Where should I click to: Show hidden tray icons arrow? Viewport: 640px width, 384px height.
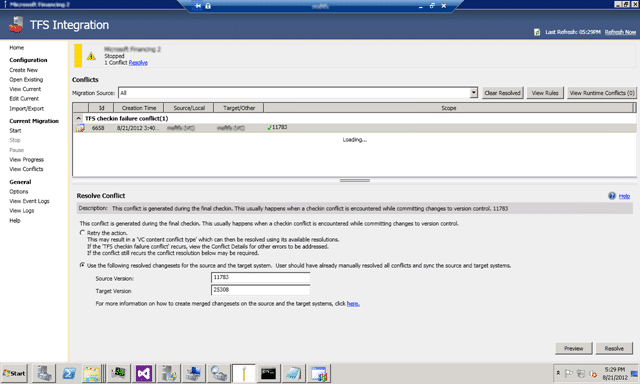(558, 373)
